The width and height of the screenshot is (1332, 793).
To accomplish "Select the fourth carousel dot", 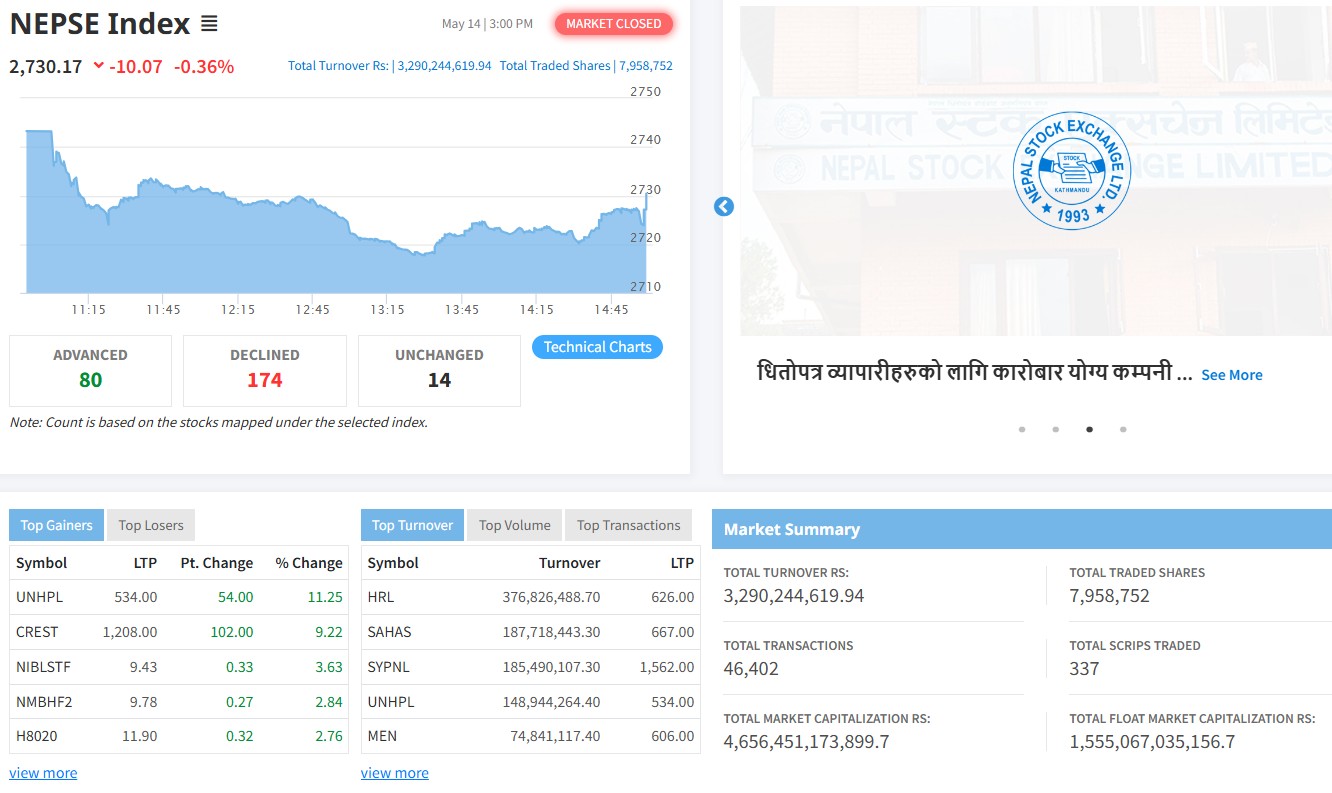I will click(1123, 429).
